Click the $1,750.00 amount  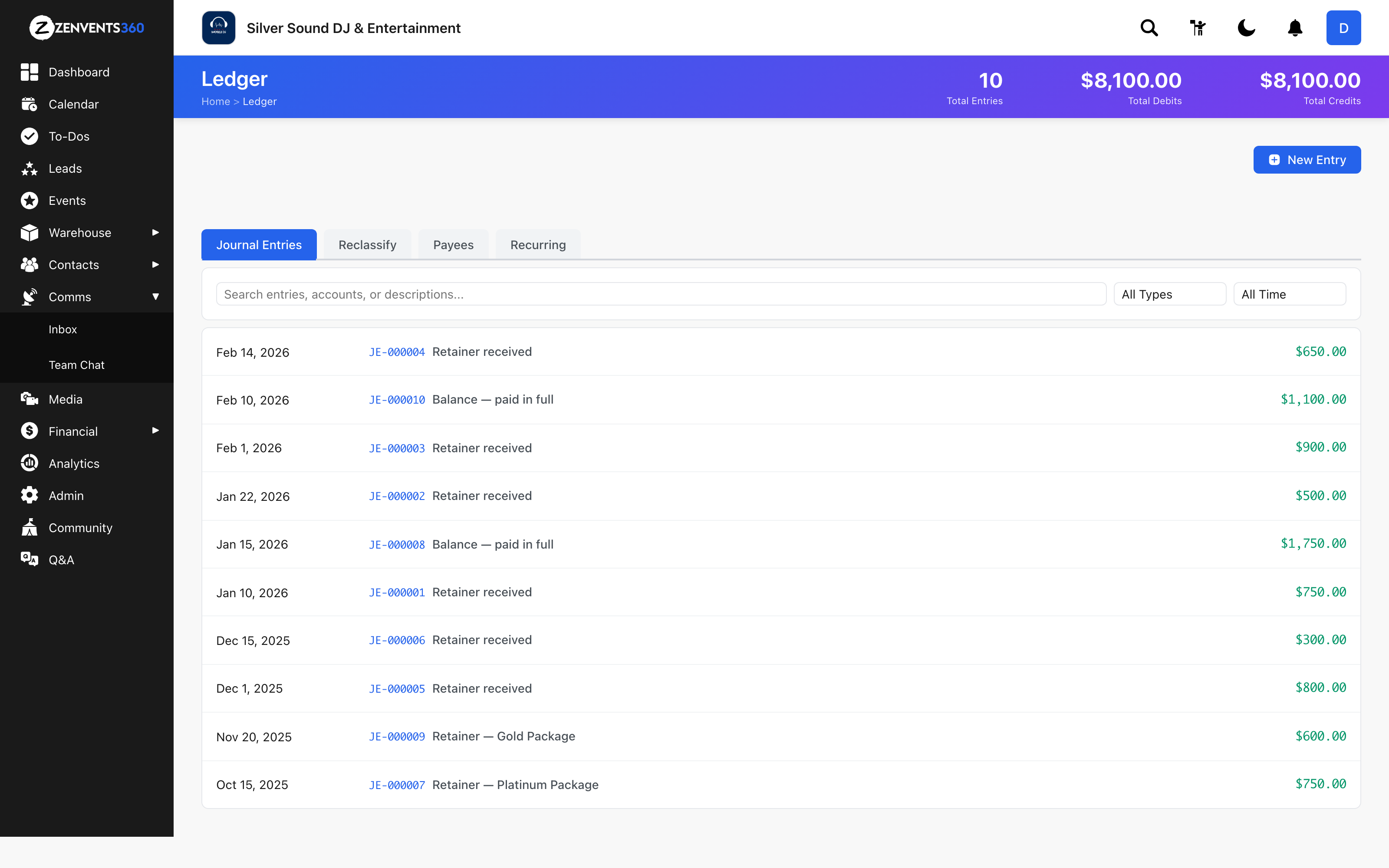click(x=1313, y=543)
